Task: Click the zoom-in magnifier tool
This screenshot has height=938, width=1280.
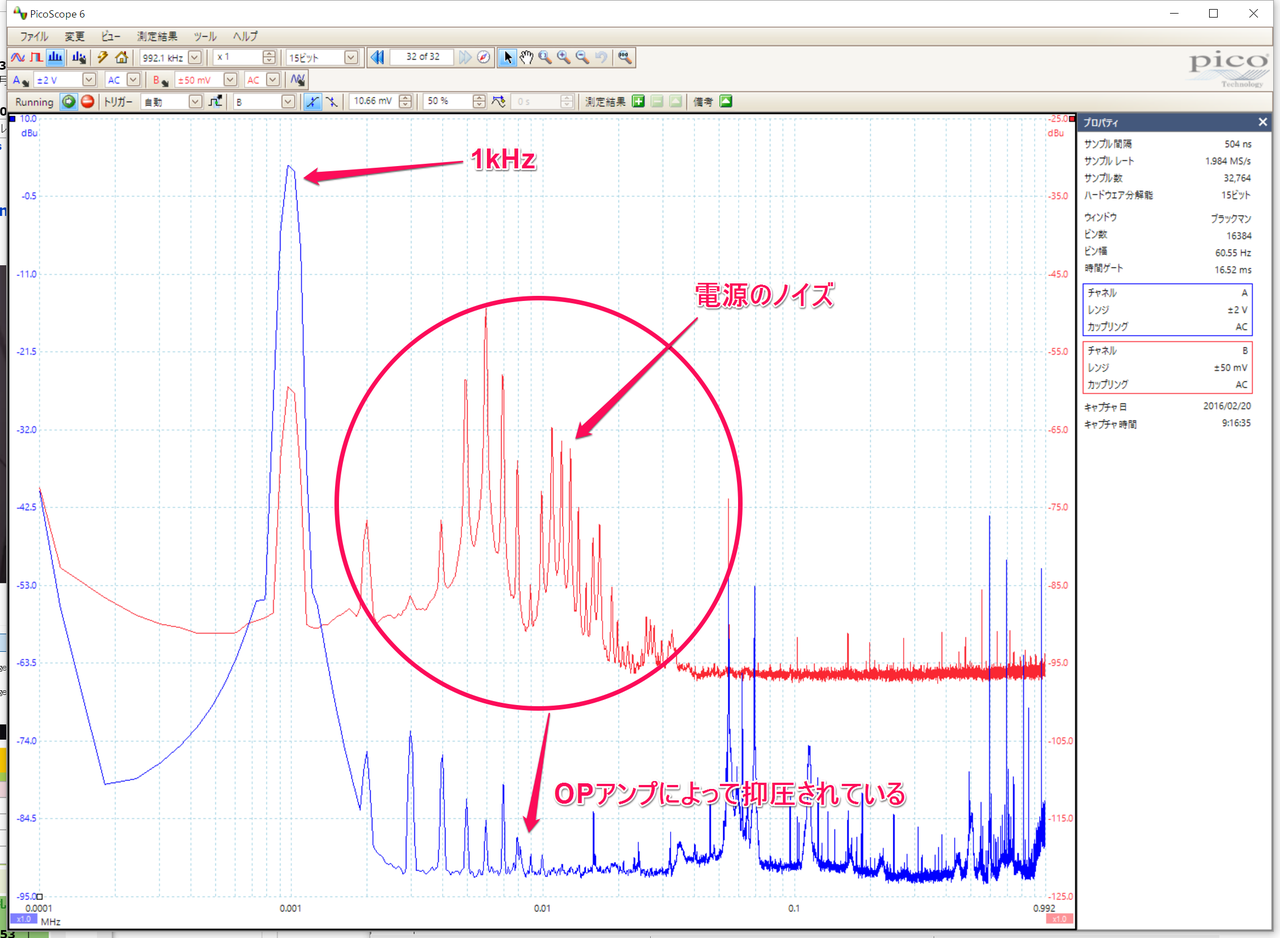Action: 563,57
